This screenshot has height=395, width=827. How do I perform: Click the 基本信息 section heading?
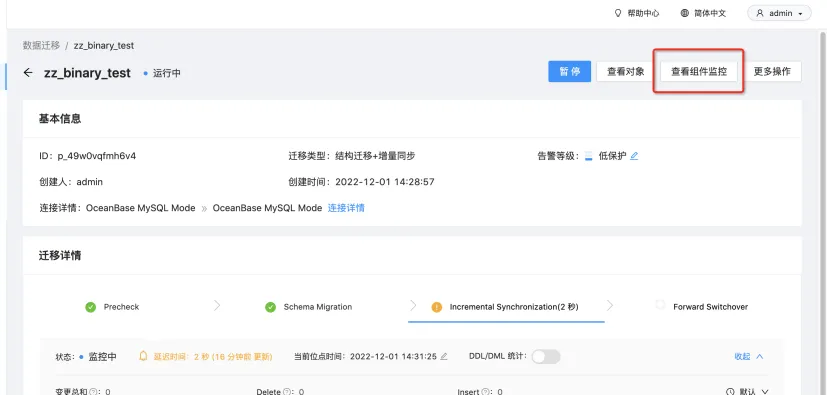60,119
